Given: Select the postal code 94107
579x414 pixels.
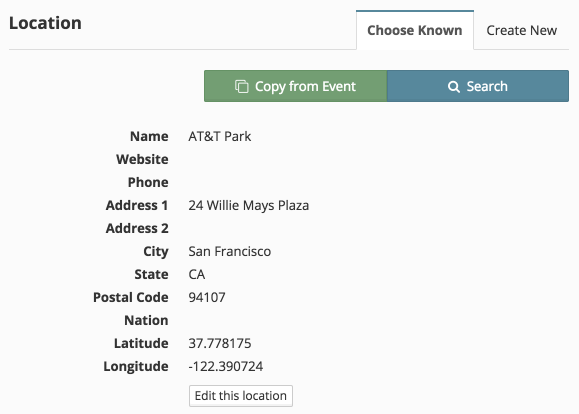Looking at the screenshot, I should (207, 297).
